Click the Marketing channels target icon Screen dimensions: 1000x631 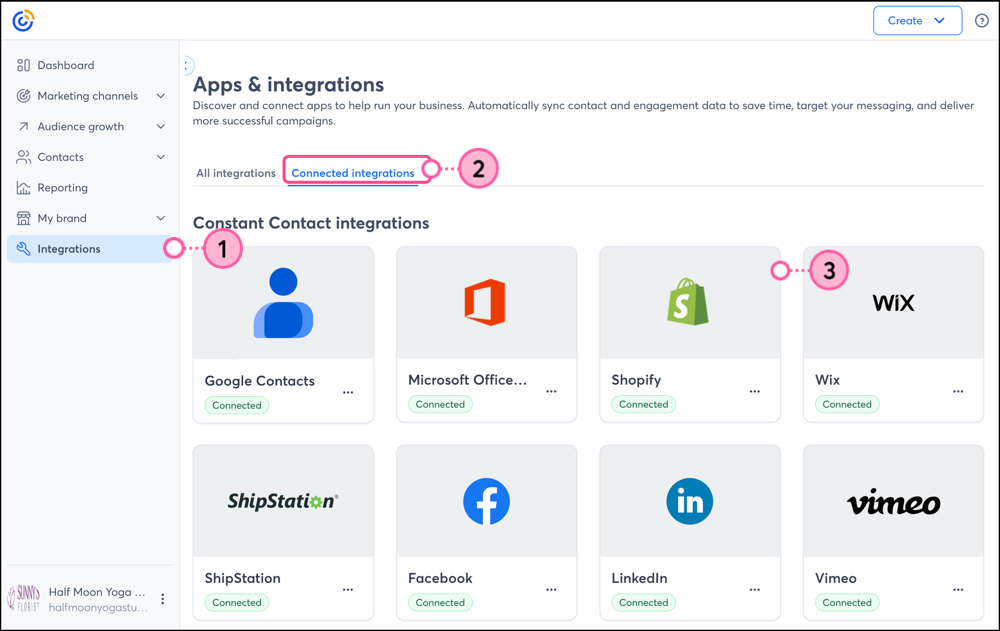24,96
